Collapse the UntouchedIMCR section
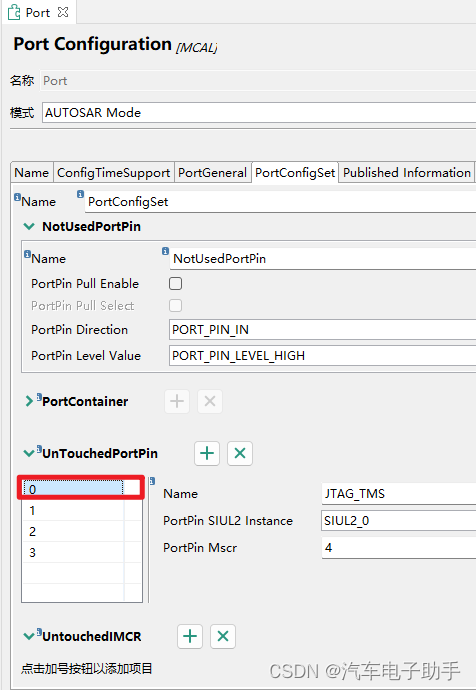The image size is (476, 690). coord(29,636)
